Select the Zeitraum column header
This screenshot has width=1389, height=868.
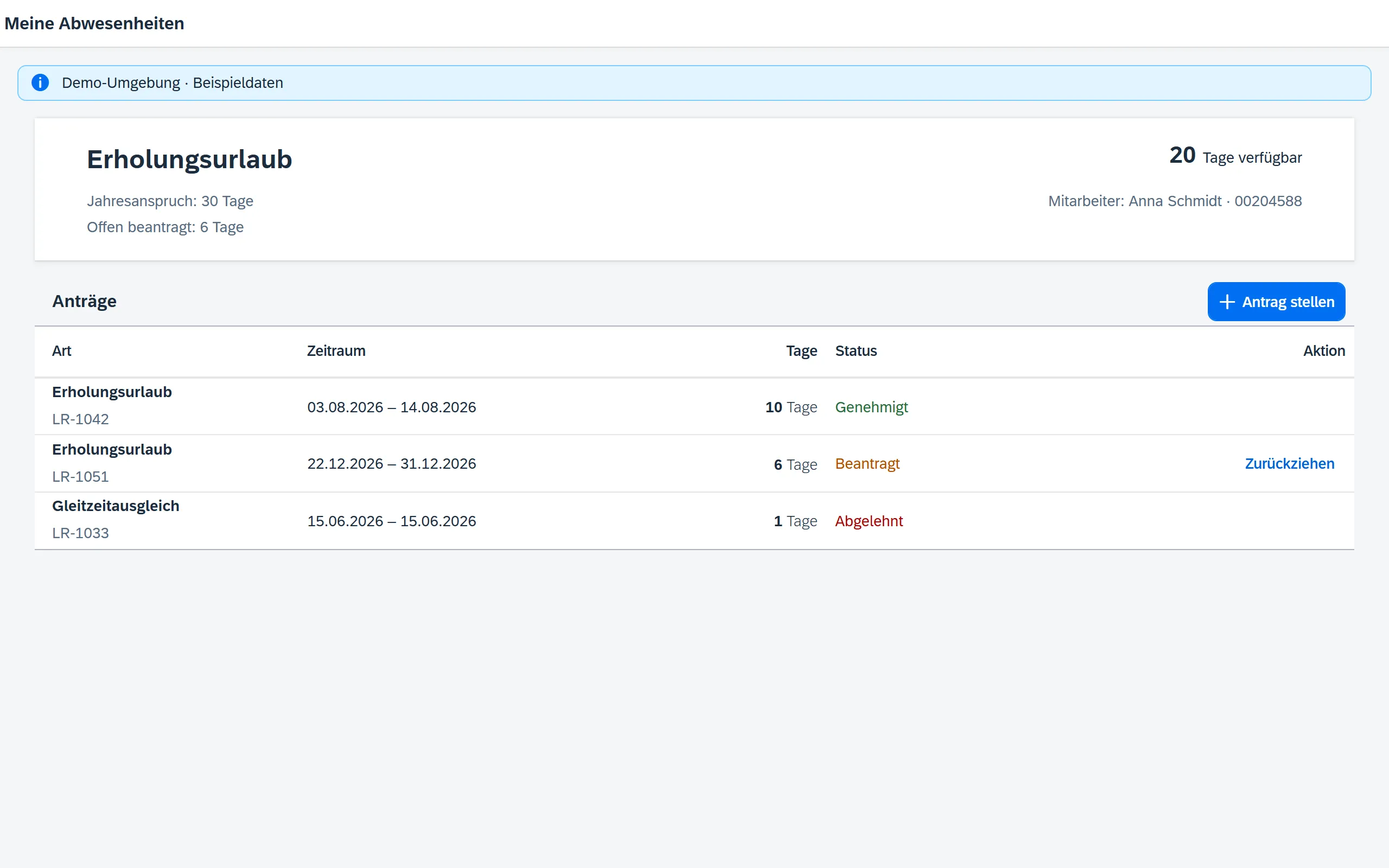(x=336, y=351)
